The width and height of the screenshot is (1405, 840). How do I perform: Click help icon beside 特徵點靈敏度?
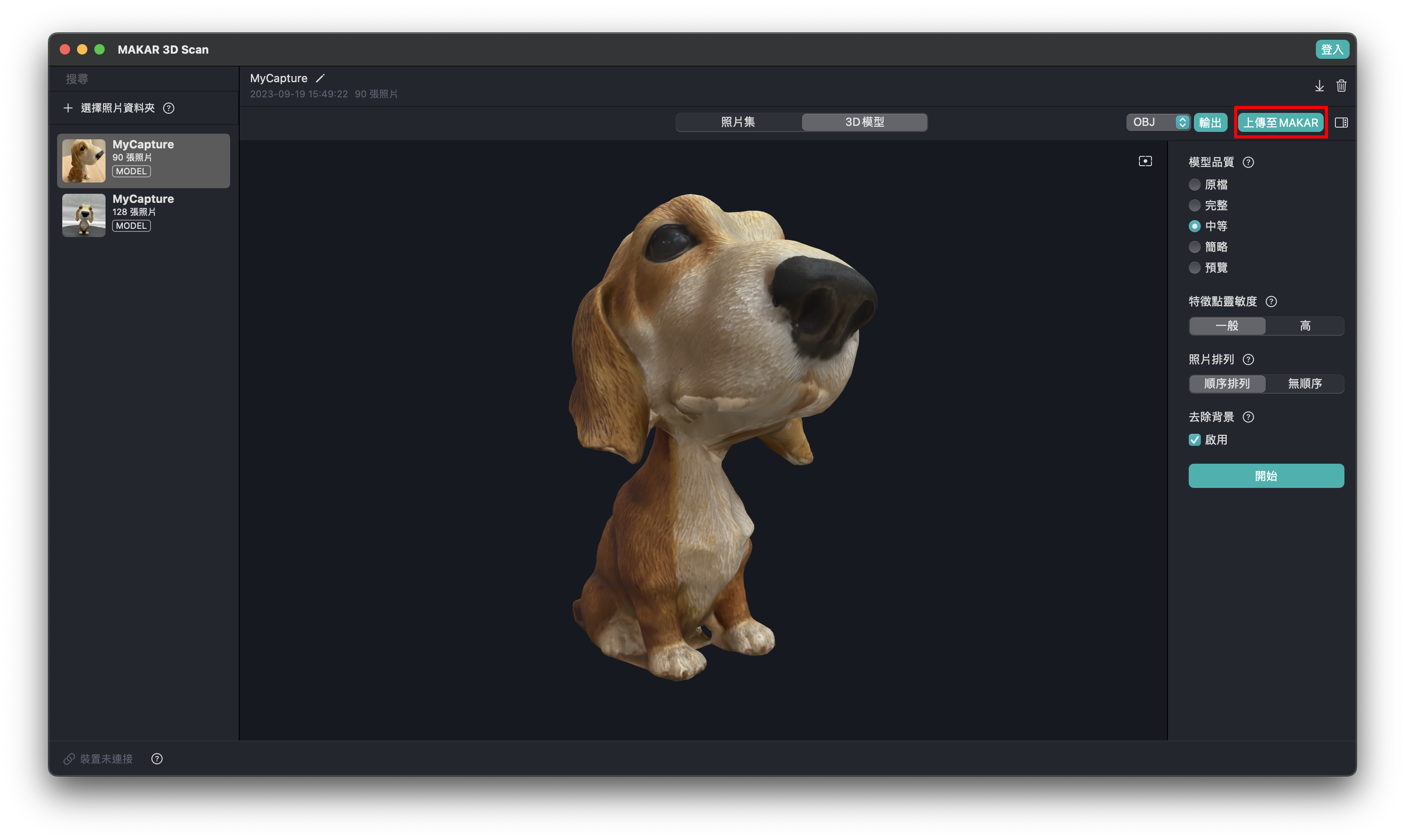[x=1271, y=301]
